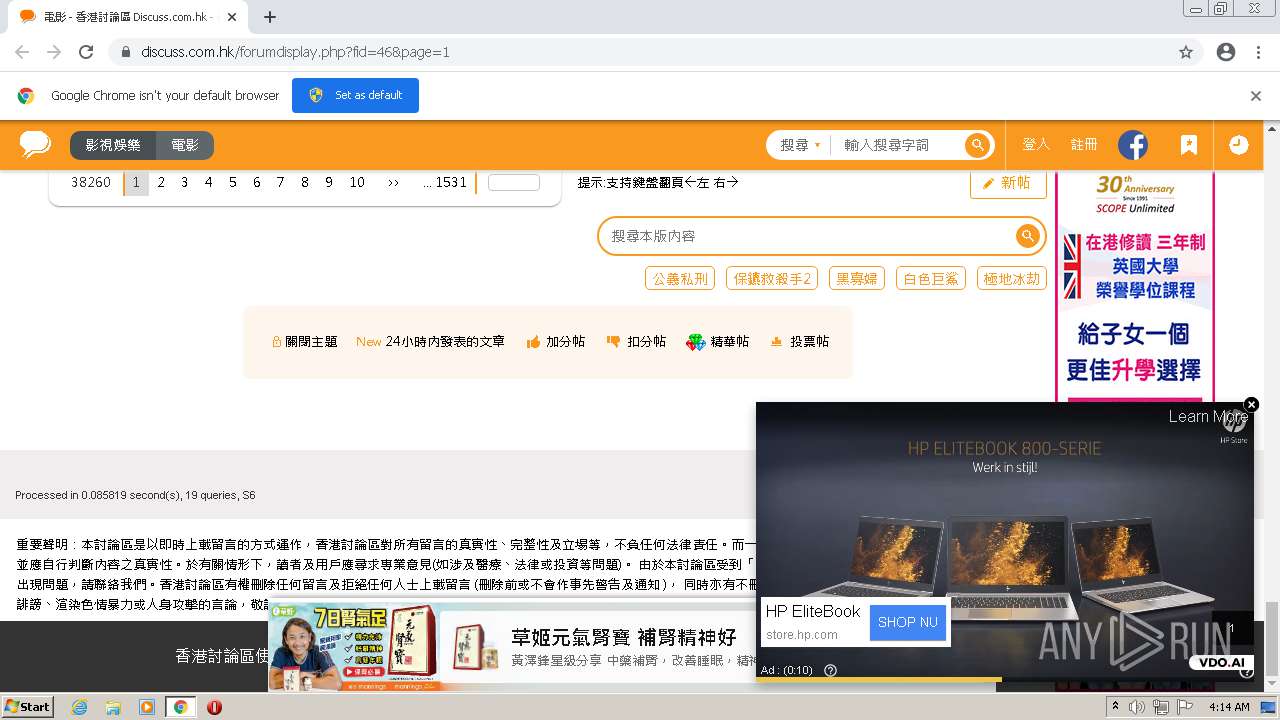1280x720 pixels.
Task: Filter by 扣分帖 thumbs down
Action: coord(636,342)
